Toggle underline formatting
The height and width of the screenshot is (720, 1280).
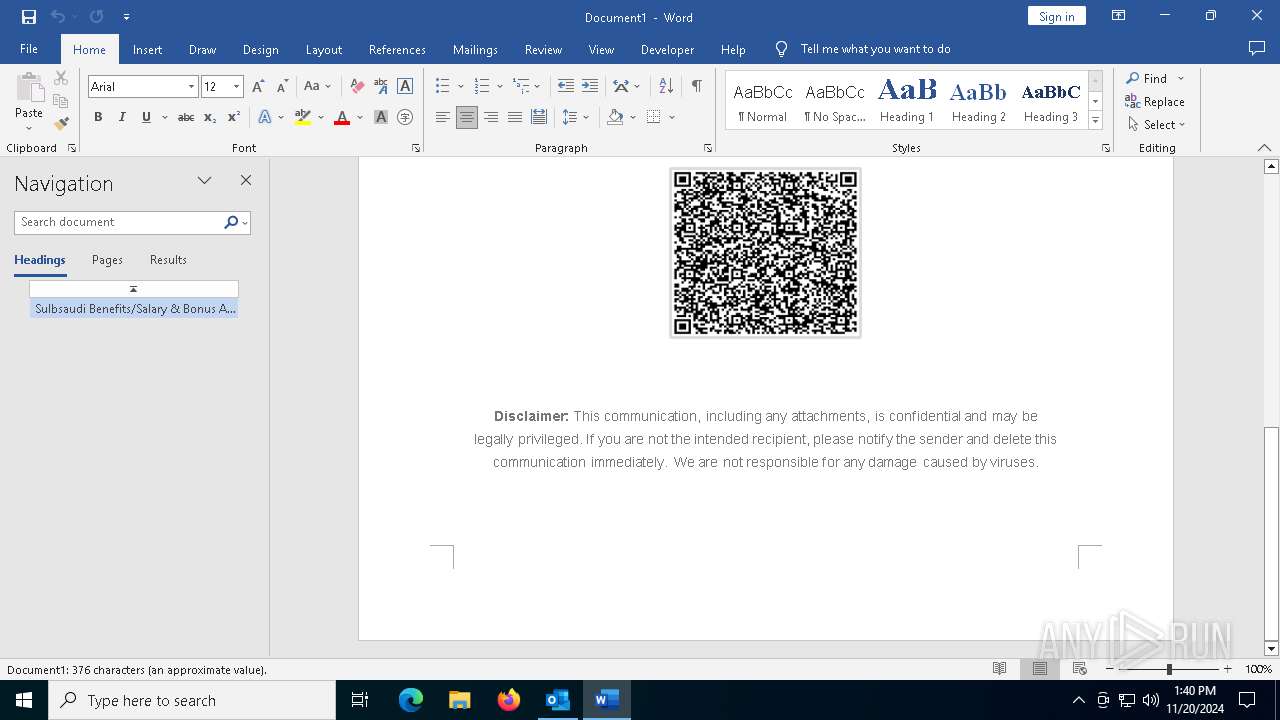pos(146,117)
